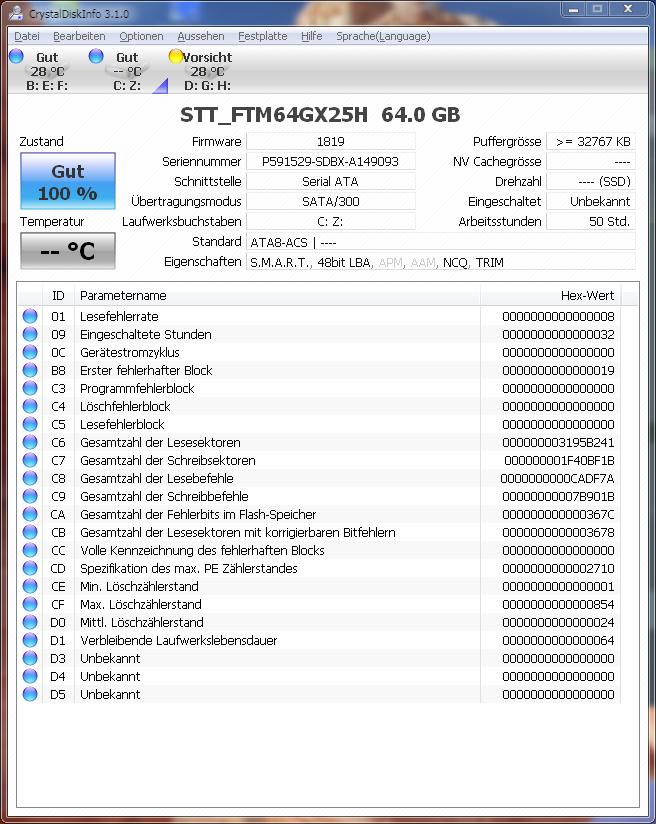The height and width of the screenshot is (824, 656).
Task: Open the Aussehen menu
Action: coord(201,36)
